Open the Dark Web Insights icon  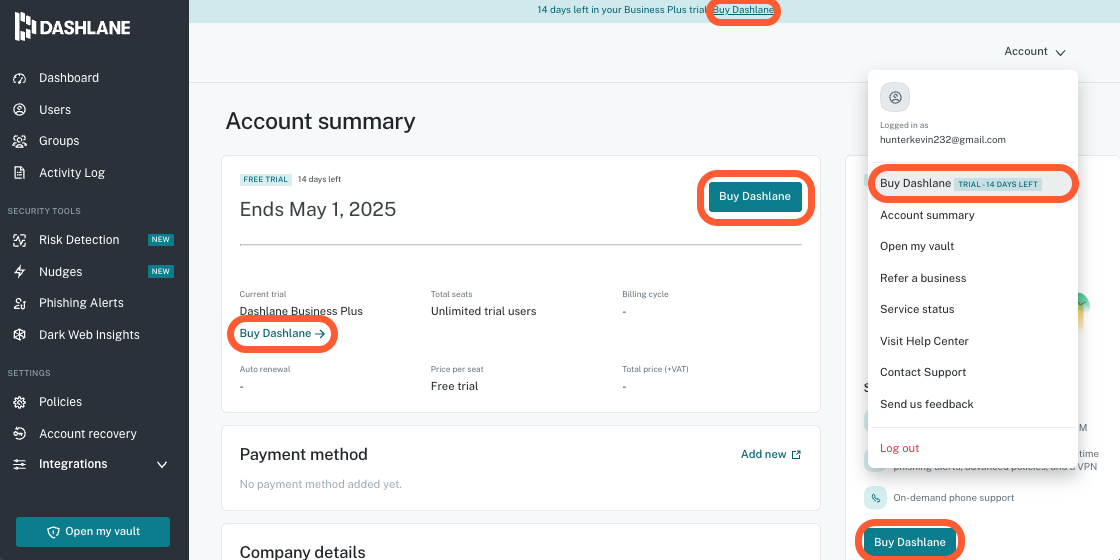(19, 335)
